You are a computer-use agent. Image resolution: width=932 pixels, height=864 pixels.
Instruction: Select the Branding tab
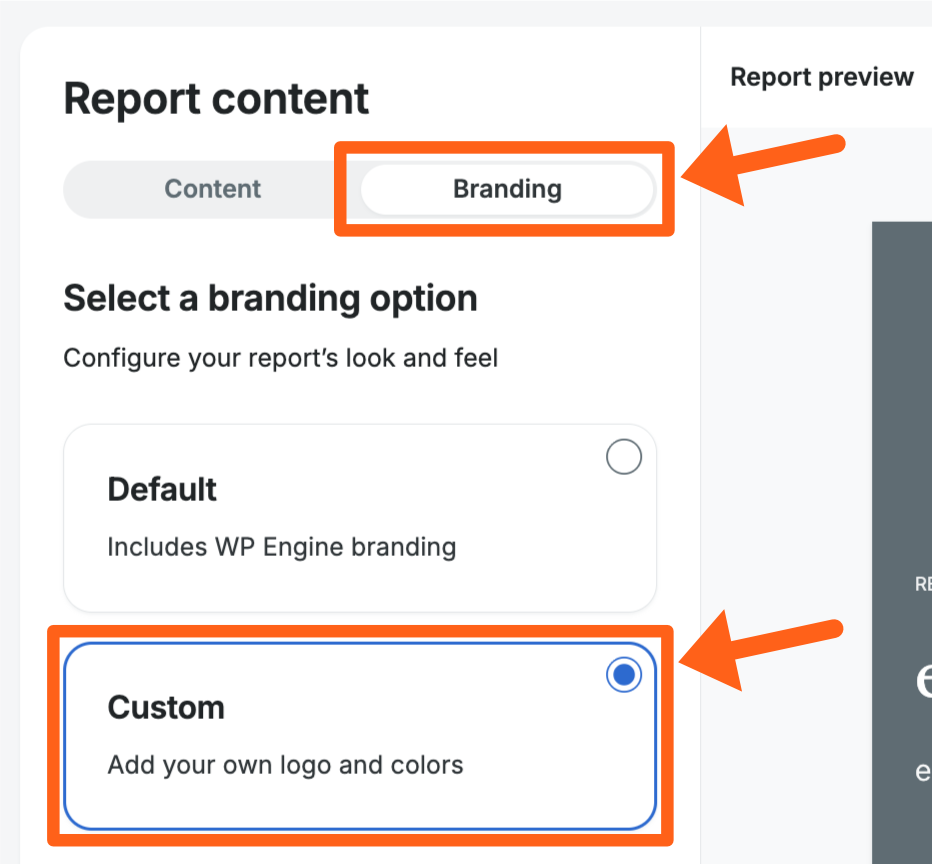point(507,189)
